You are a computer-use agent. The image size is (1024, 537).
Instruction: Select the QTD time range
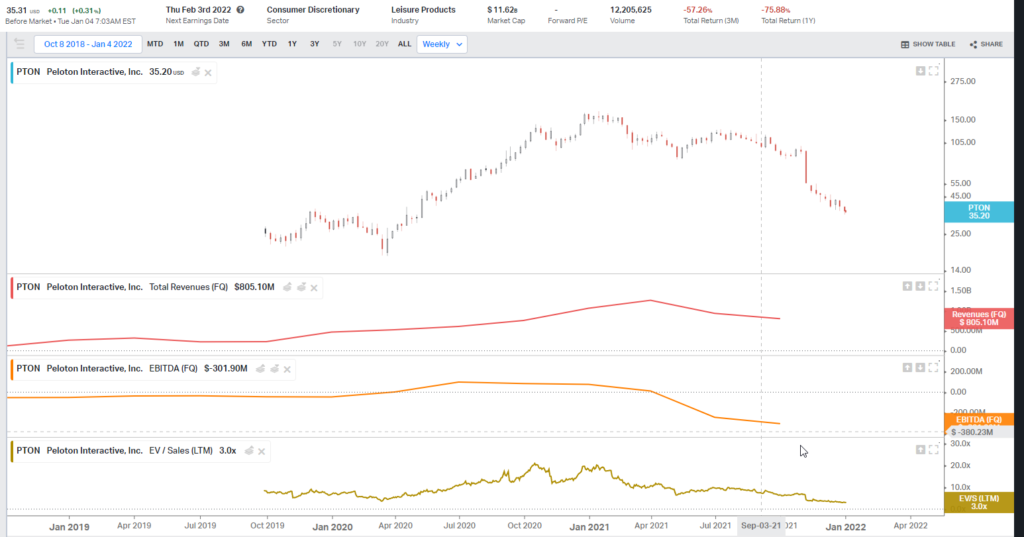[201, 44]
